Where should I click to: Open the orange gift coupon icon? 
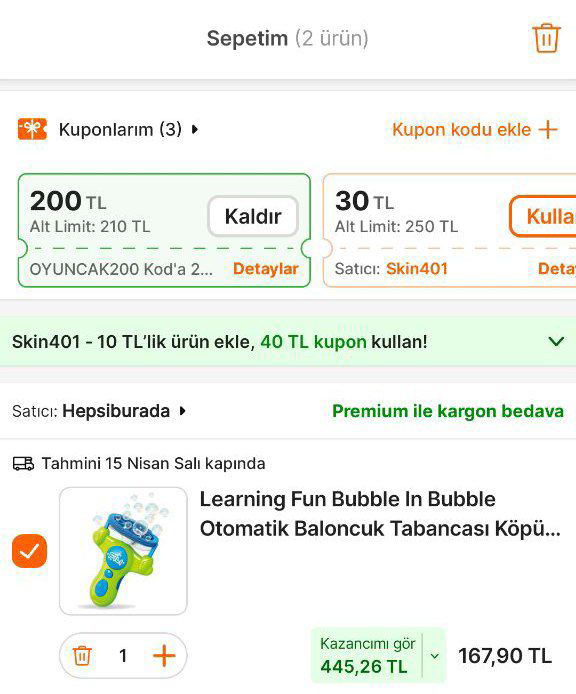(32, 129)
